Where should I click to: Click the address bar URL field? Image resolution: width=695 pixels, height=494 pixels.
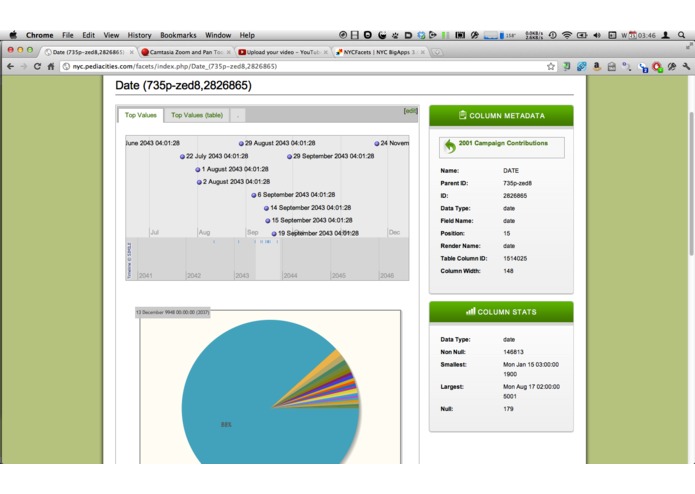click(x=306, y=66)
